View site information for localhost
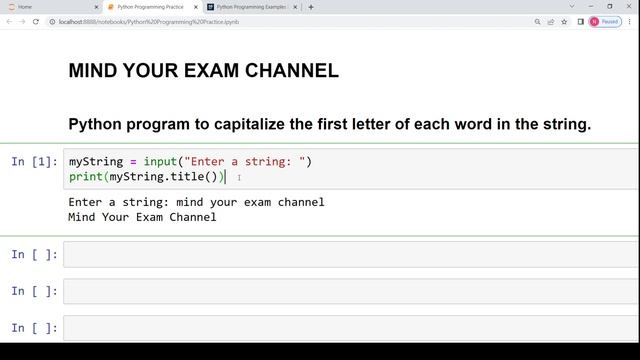 click(x=52, y=22)
